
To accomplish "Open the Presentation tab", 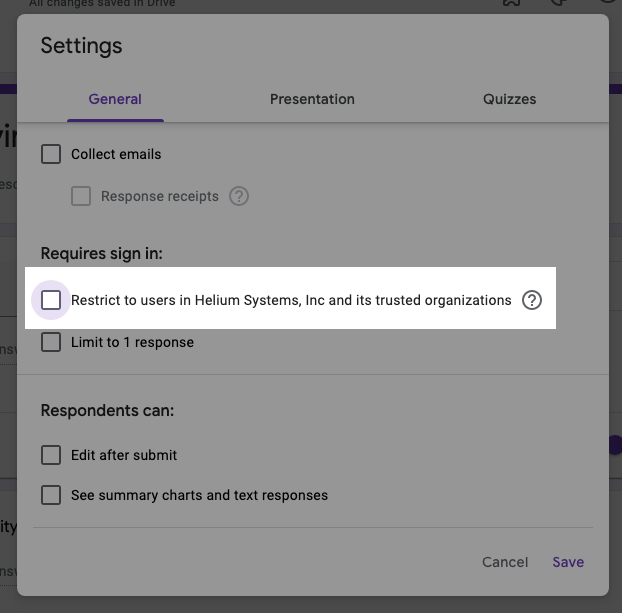I will pyautogui.click(x=312, y=99).
